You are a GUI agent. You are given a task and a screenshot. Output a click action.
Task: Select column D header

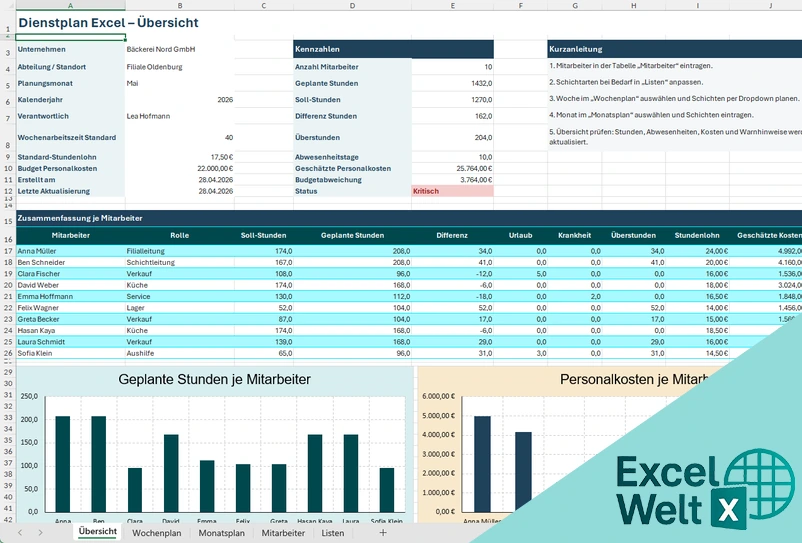click(352, 5)
